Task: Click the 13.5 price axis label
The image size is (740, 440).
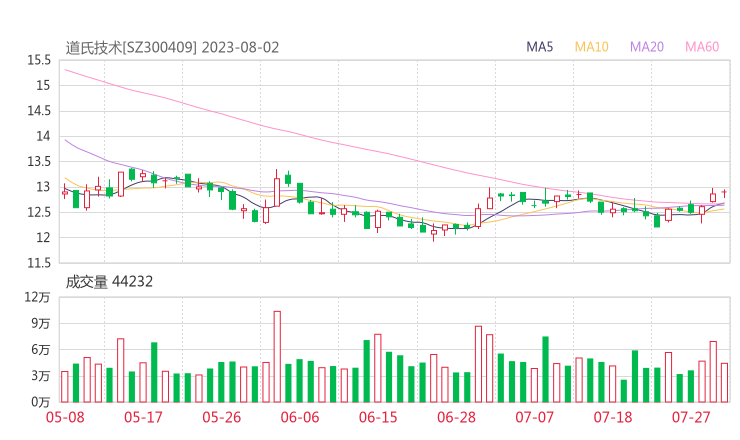Action: coord(39,161)
